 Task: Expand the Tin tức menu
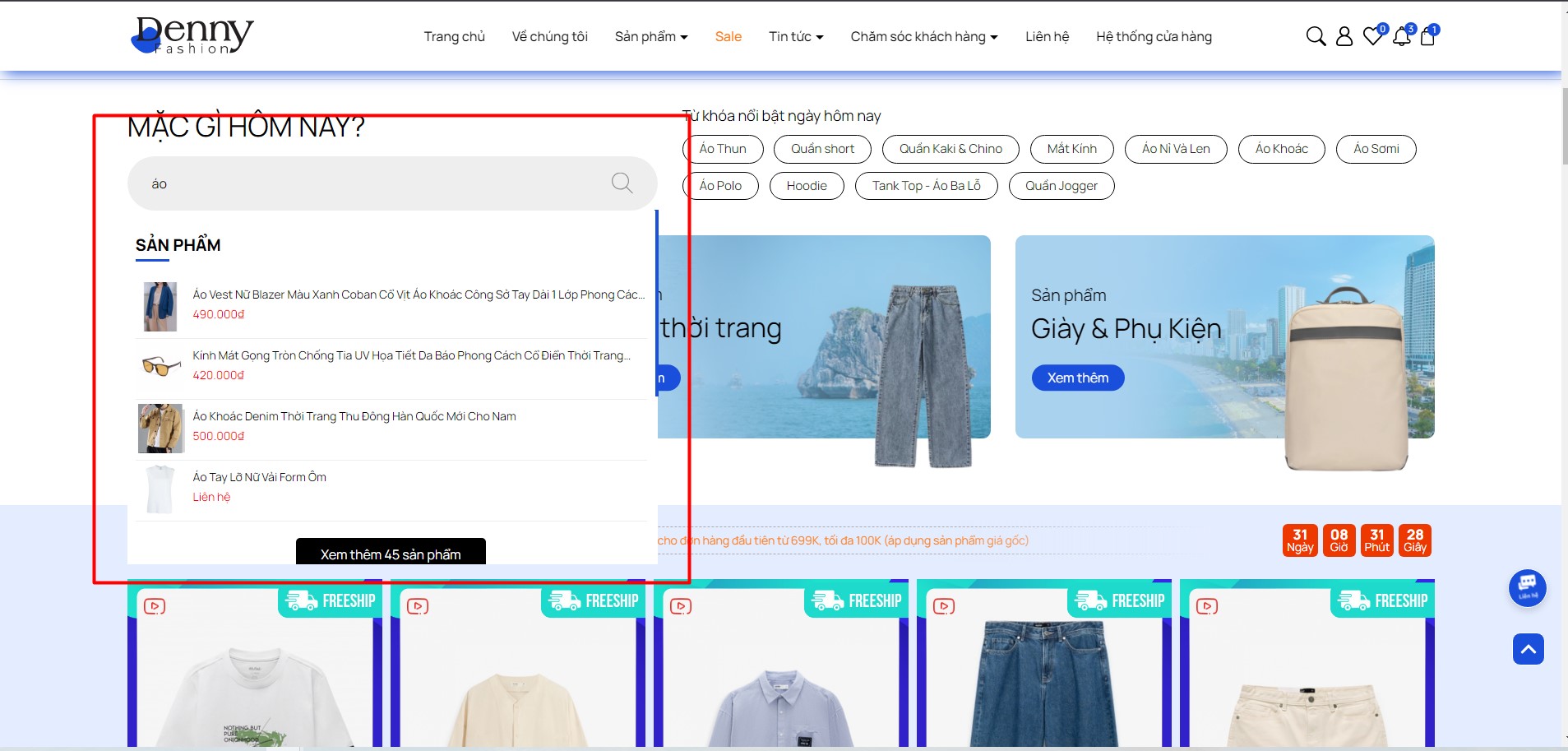[x=796, y=36]
